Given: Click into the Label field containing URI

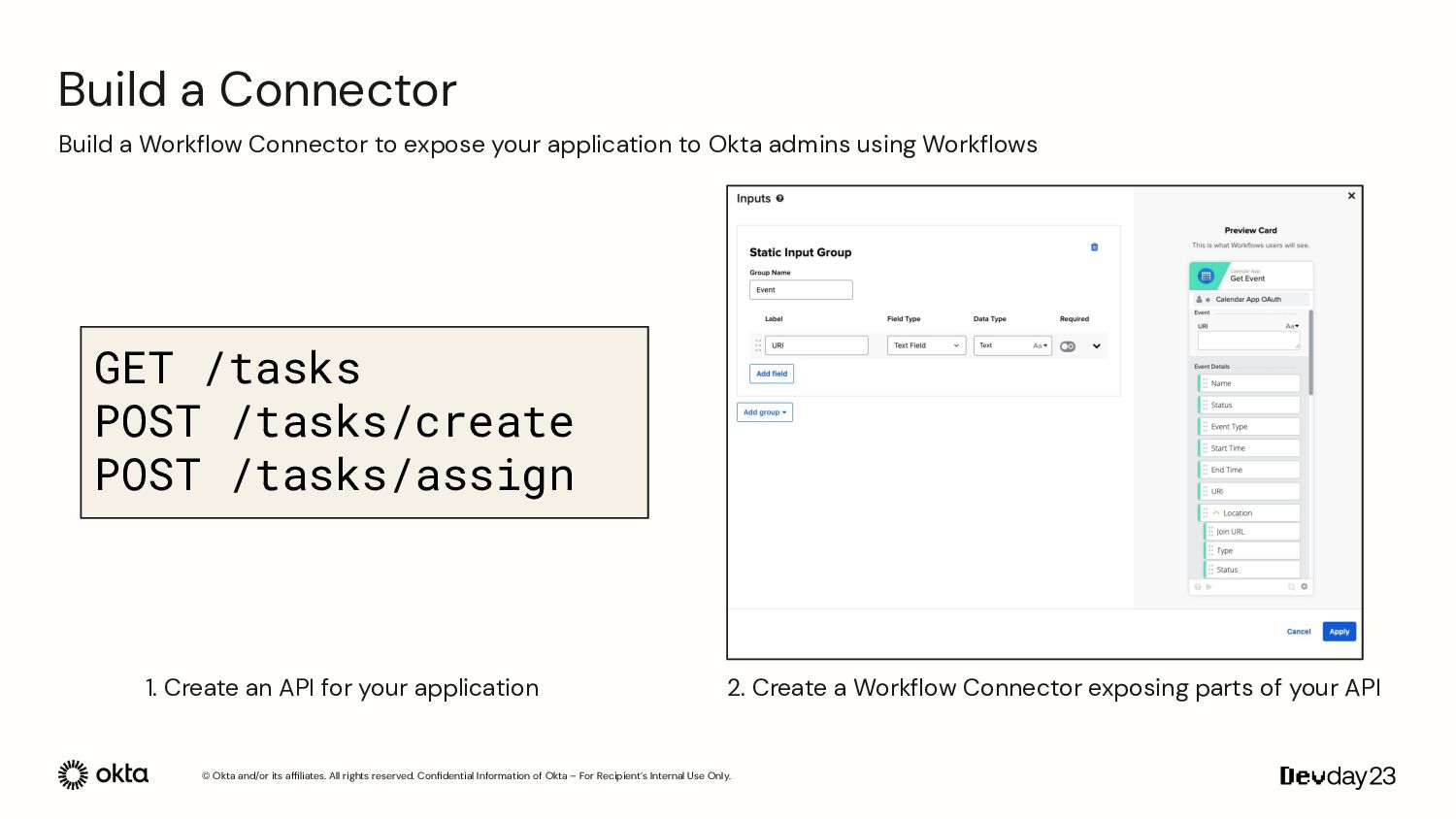Looking at the screenshot, I should pos(816,345).
